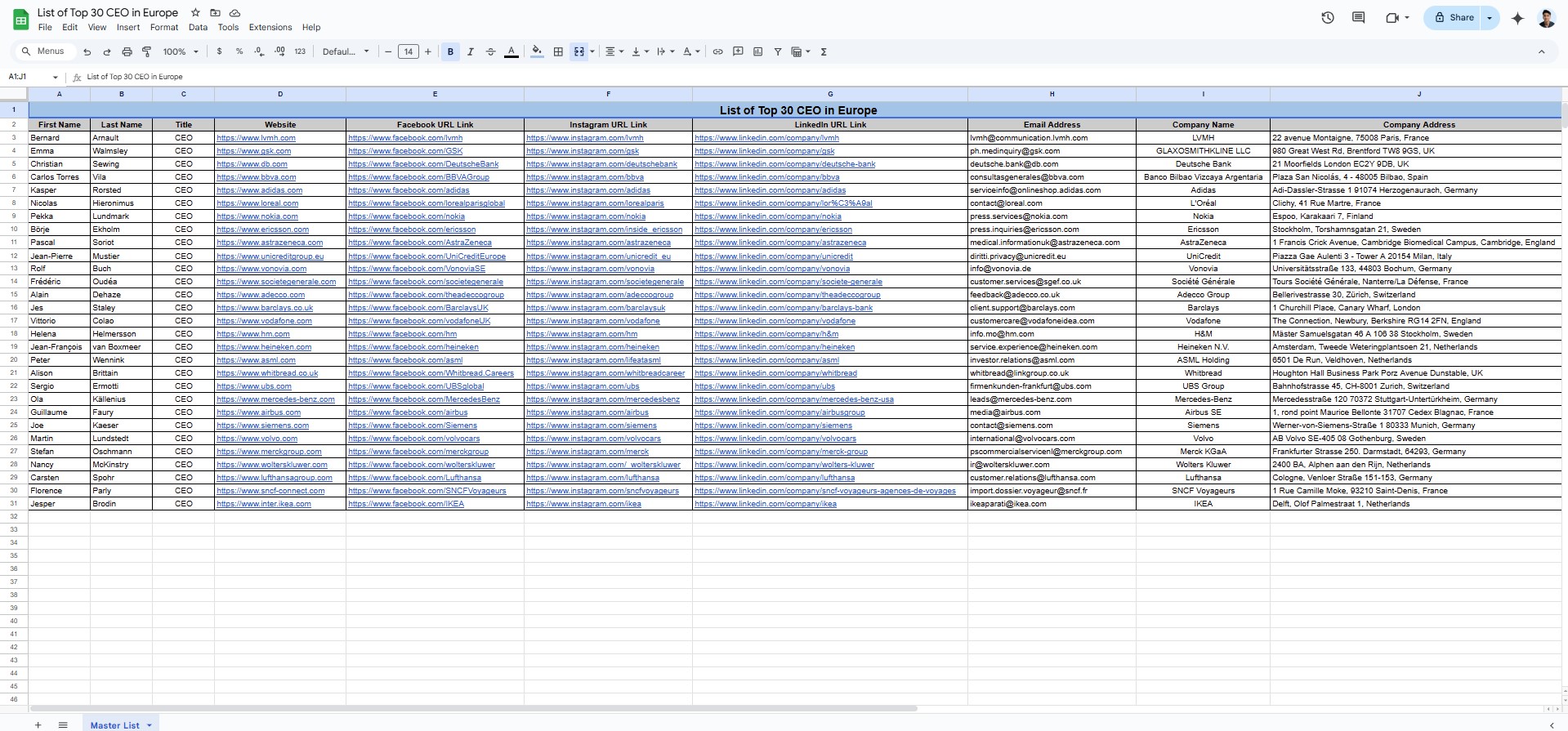
Task: Decrease the font size
Action: [x=388, y=51]
